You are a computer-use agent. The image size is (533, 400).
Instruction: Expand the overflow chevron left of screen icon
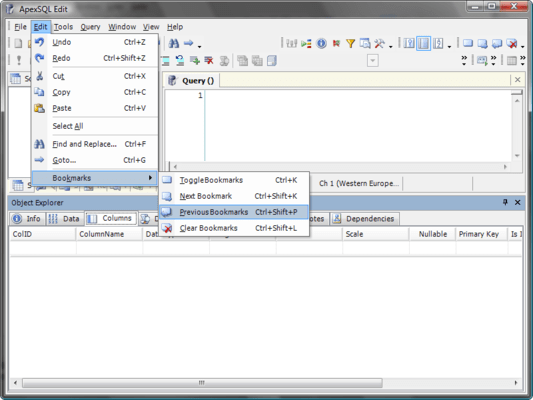coord(464,60)
